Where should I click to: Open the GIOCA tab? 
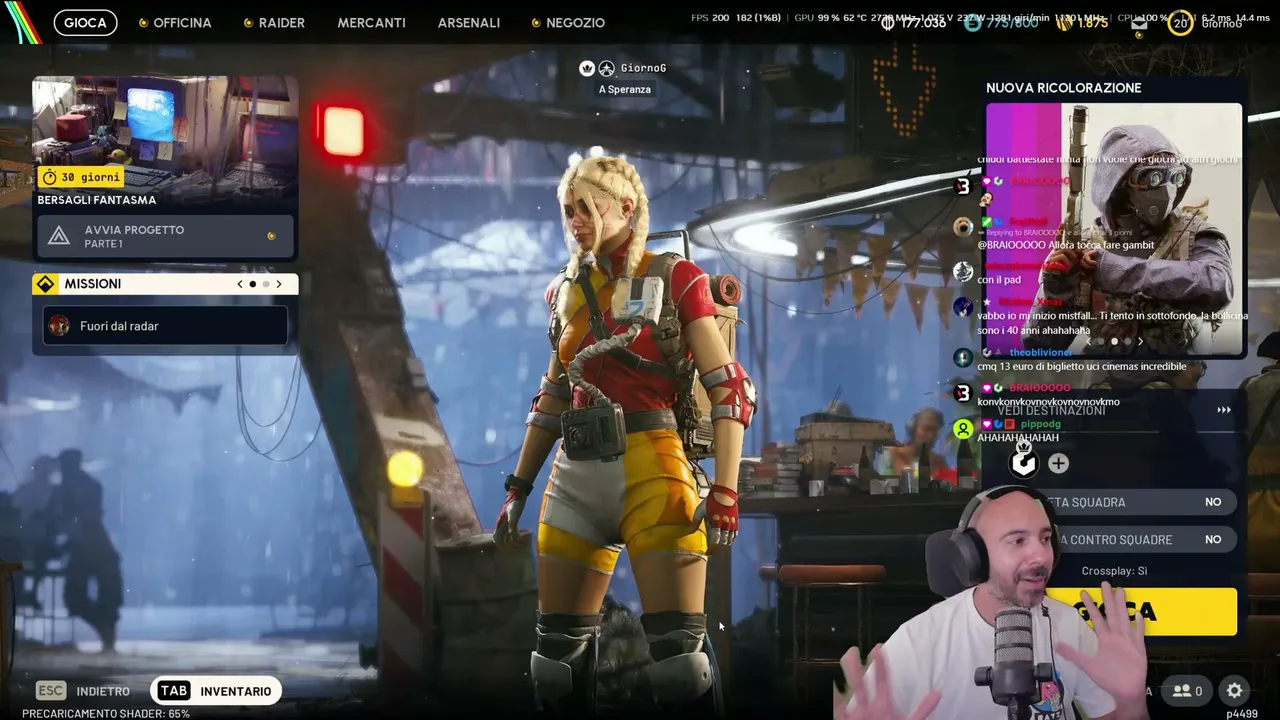[85, 22]
